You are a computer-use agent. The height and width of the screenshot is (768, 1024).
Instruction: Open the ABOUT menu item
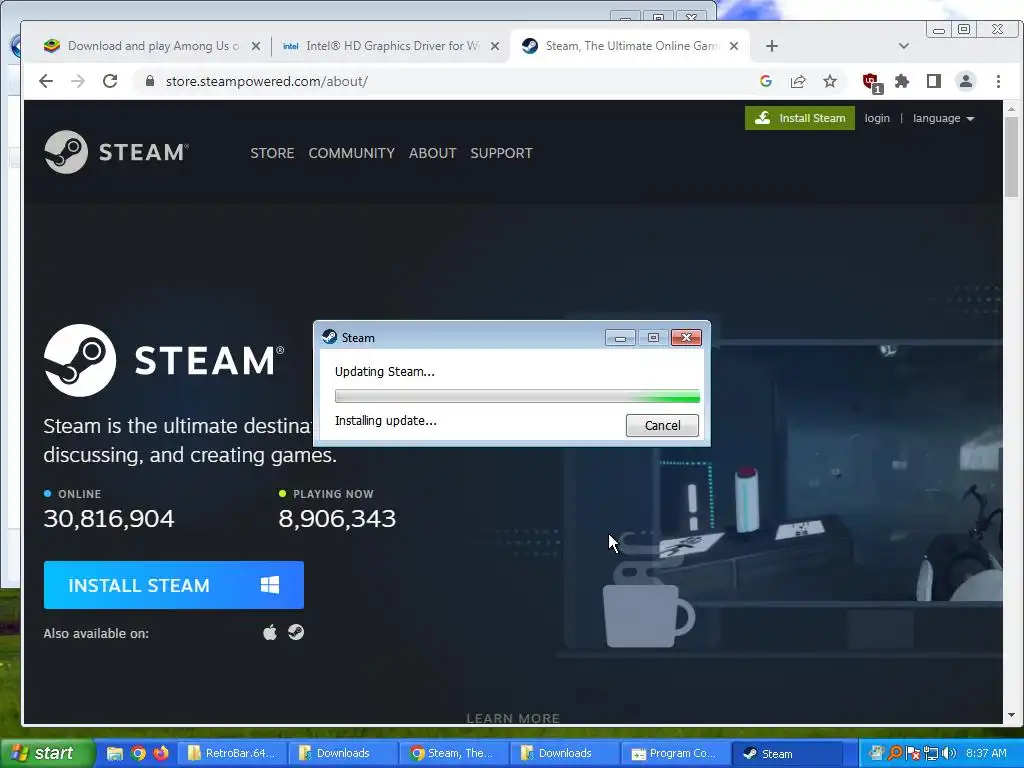click(432, 153)
